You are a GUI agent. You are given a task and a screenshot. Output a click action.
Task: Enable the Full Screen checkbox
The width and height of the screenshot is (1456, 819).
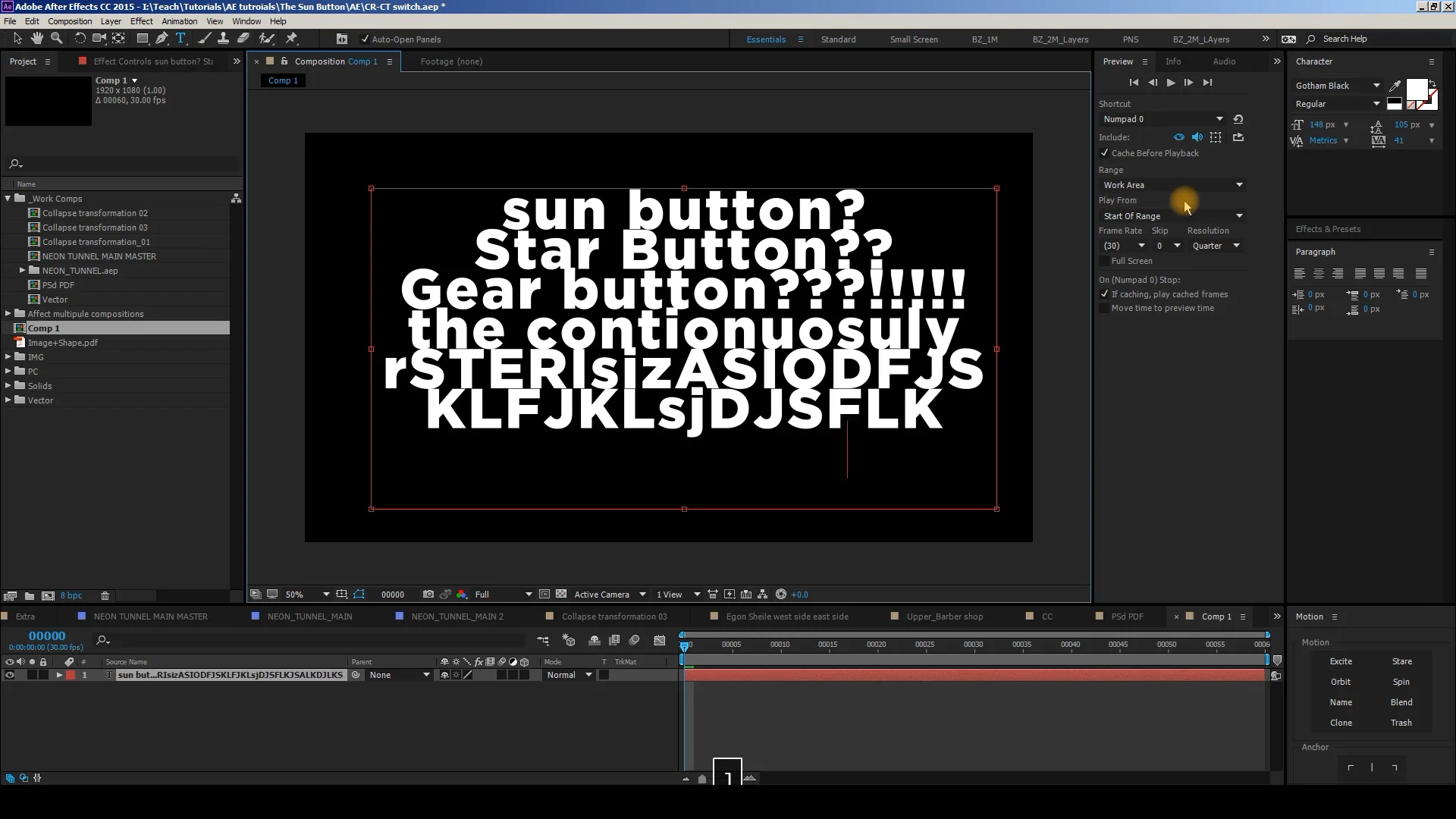[x=1105, y=261]
